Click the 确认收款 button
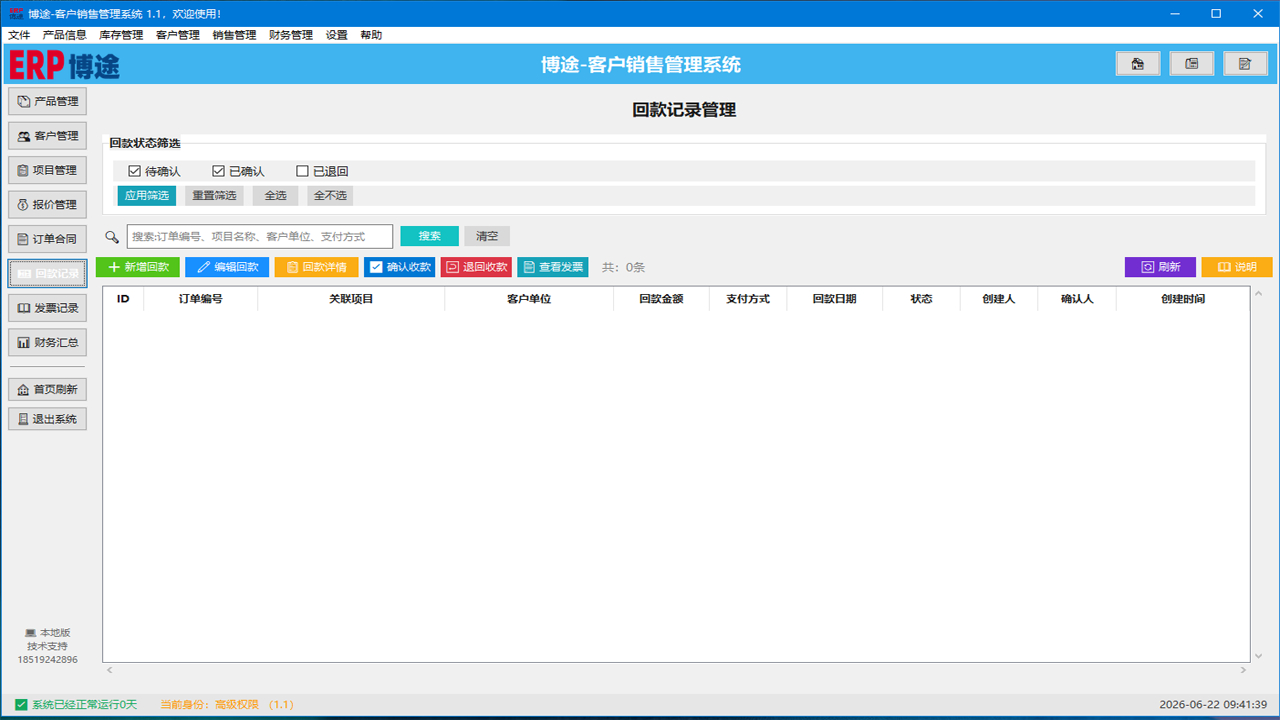1280x720 pixels. point(399,267)
